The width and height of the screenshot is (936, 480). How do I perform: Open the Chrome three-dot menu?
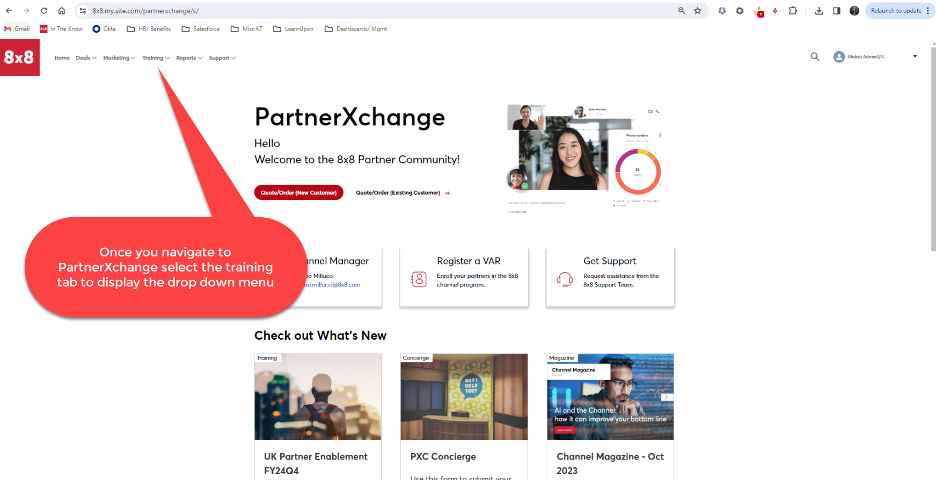(x=928, y=11)
